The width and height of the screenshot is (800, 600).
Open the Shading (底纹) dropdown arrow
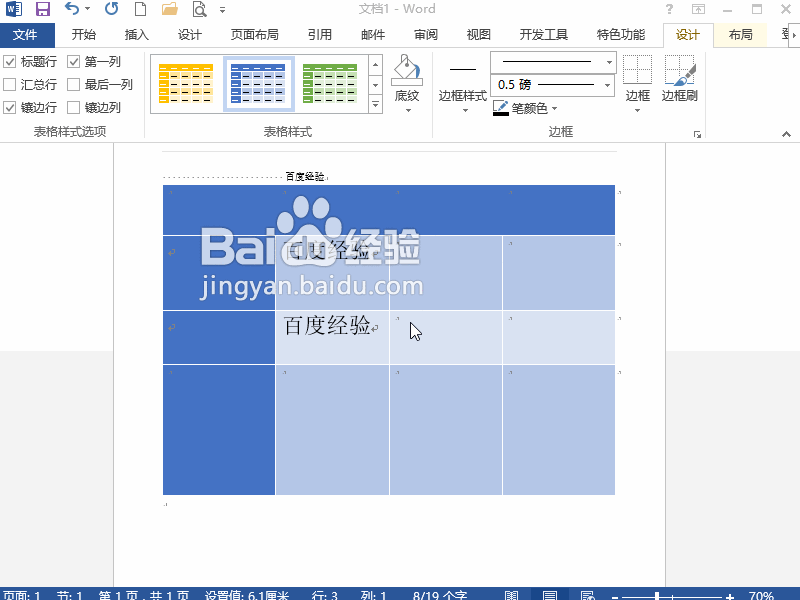408,110
